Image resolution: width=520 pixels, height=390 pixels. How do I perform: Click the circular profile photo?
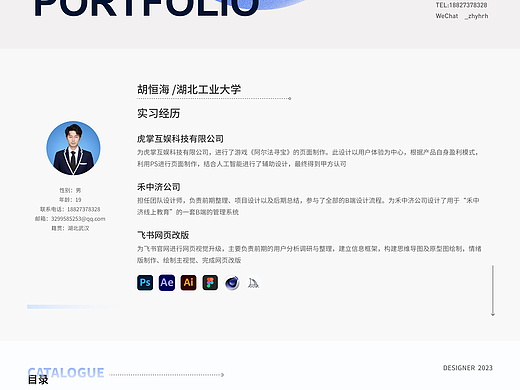point(73,148)
